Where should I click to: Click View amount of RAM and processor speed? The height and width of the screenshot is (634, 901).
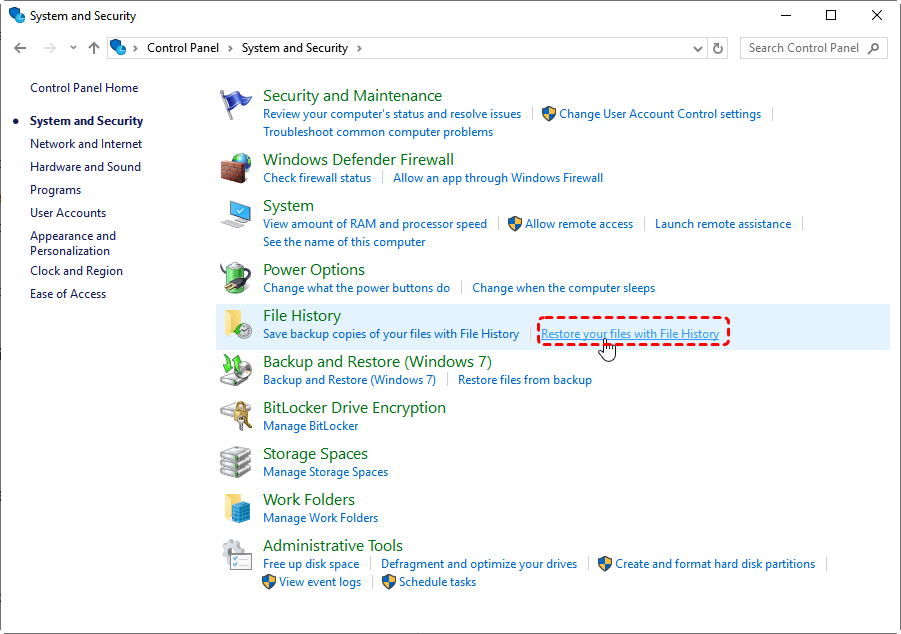point(375,224)
